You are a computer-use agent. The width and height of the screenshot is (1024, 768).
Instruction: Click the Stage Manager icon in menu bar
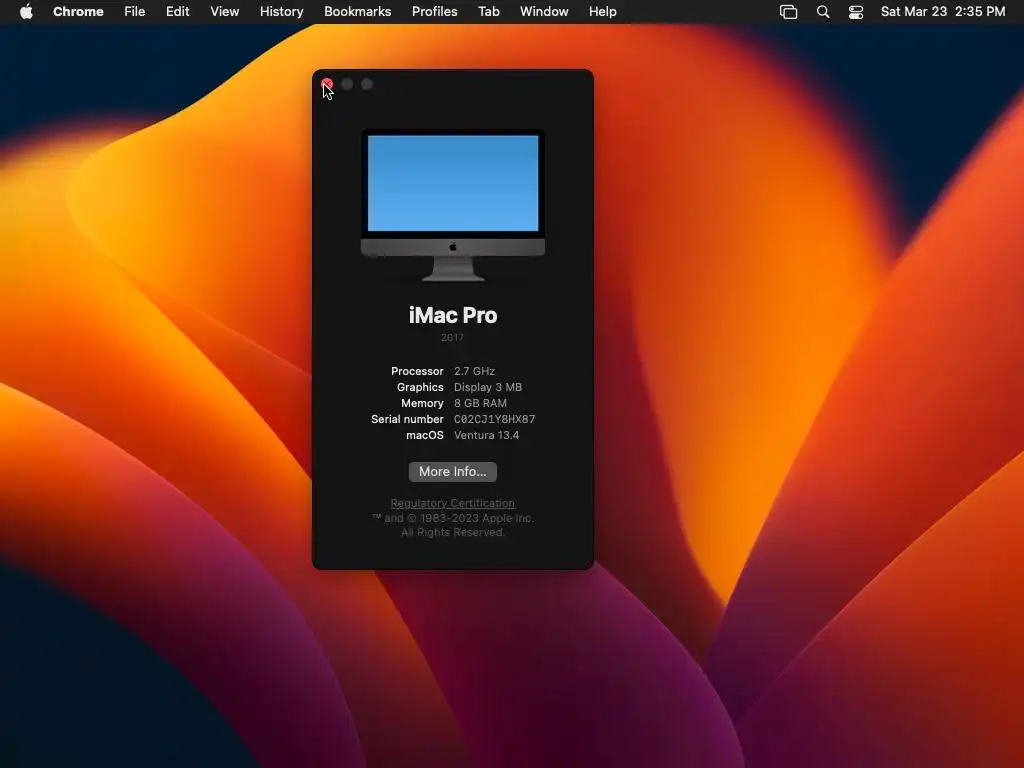coord(788,12)
